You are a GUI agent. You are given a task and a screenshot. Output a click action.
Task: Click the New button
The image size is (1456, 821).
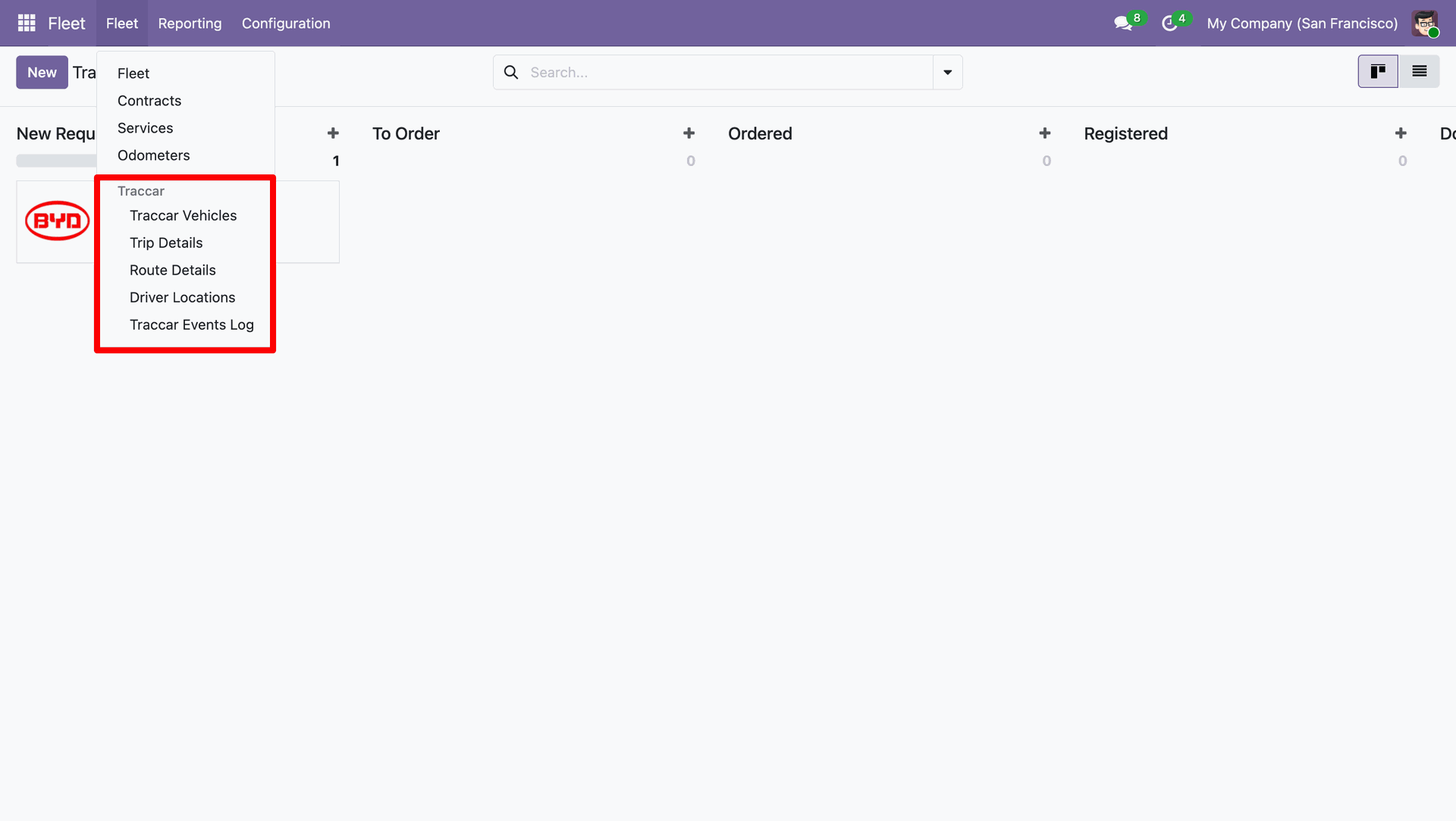42,72
